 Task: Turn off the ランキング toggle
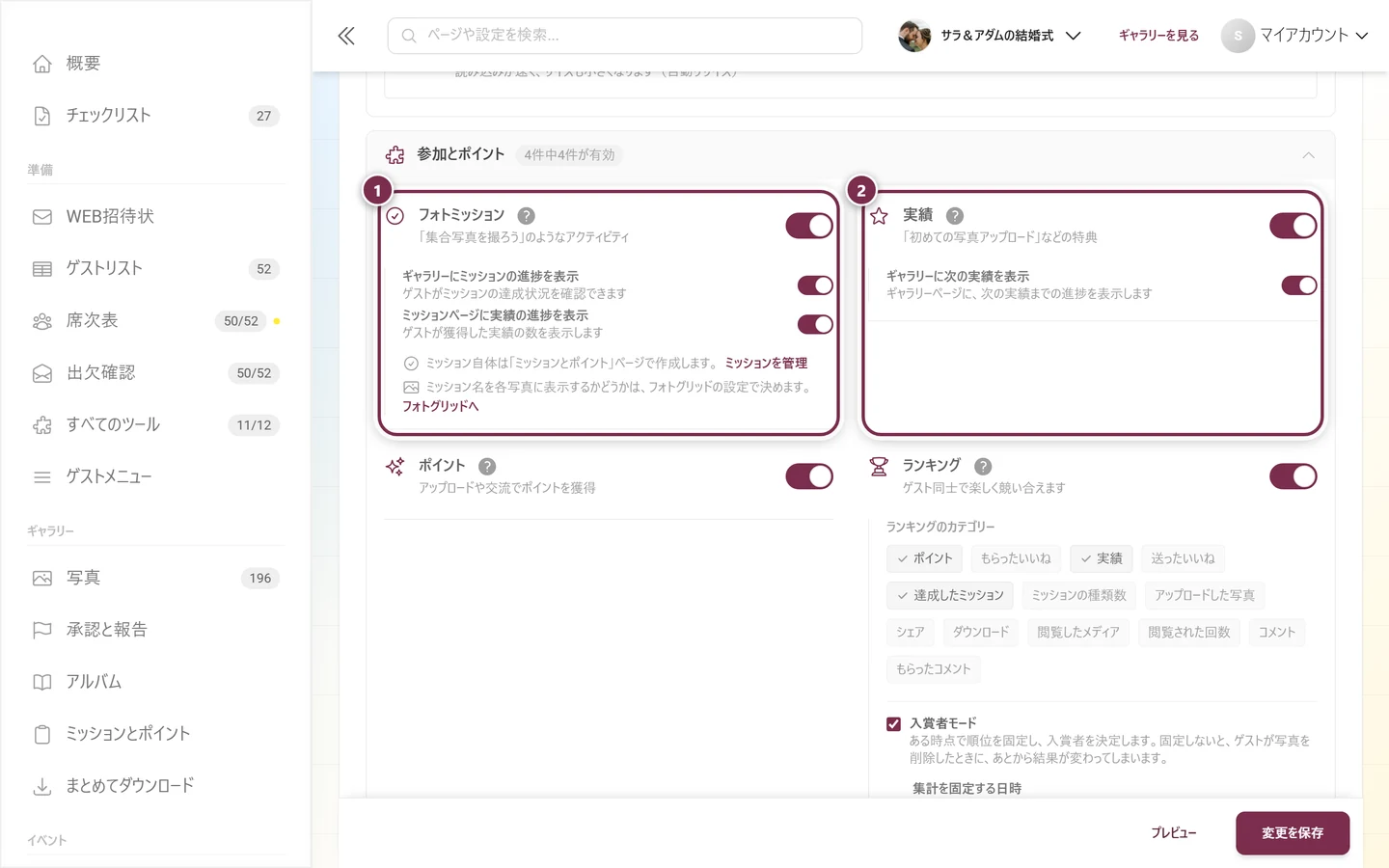(x=1294, y=476)
